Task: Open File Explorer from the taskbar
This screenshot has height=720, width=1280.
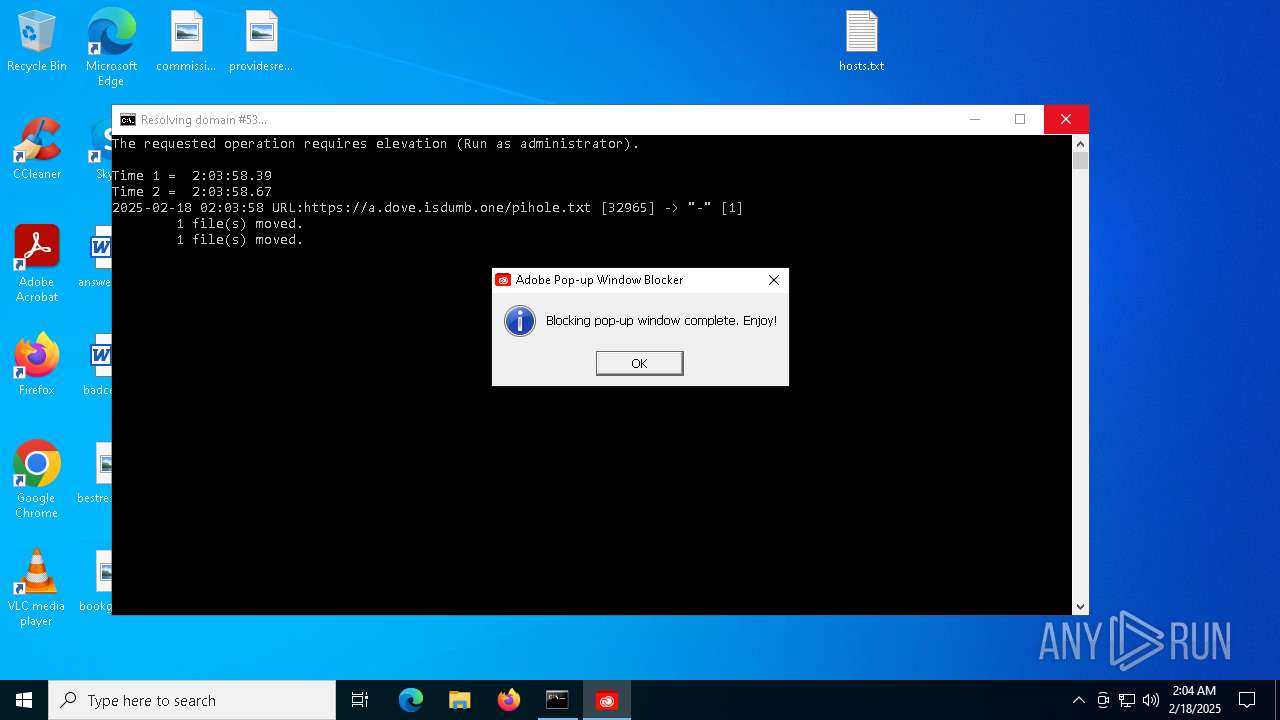Action: (x=460, y=700)
